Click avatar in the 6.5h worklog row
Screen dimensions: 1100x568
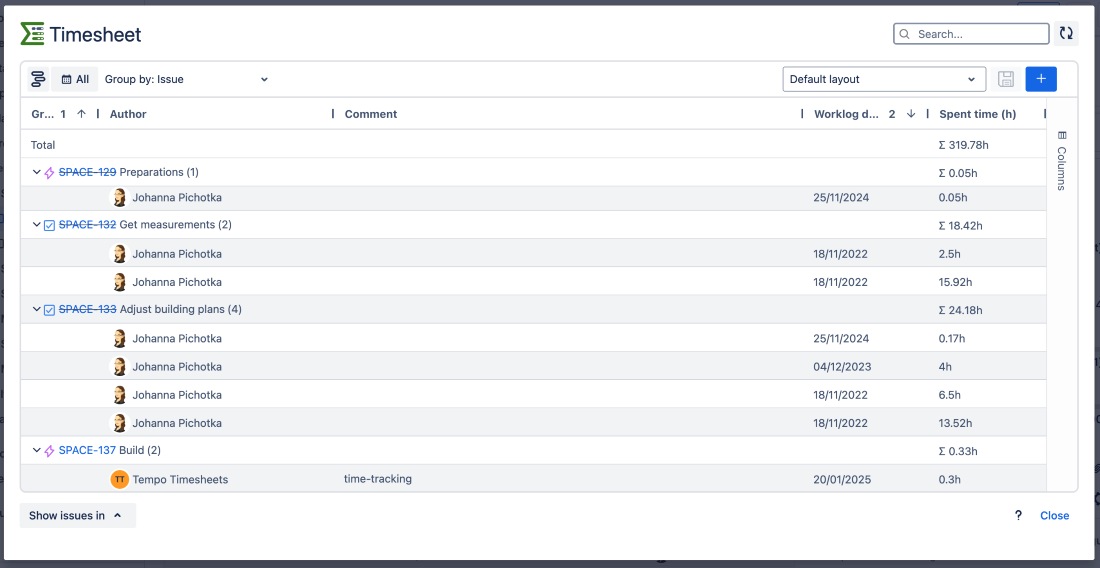[x=120, y=395]
